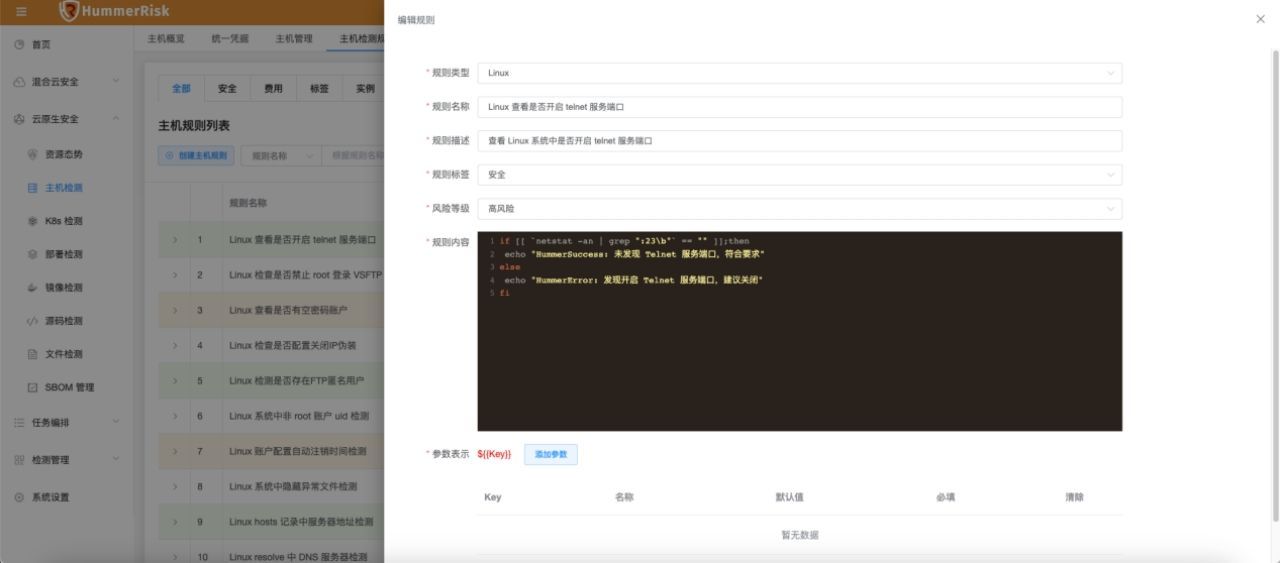Select 资源态势 sidebar icon
This screenshot has width=1280, height=563.
click(x=33, y=155)
